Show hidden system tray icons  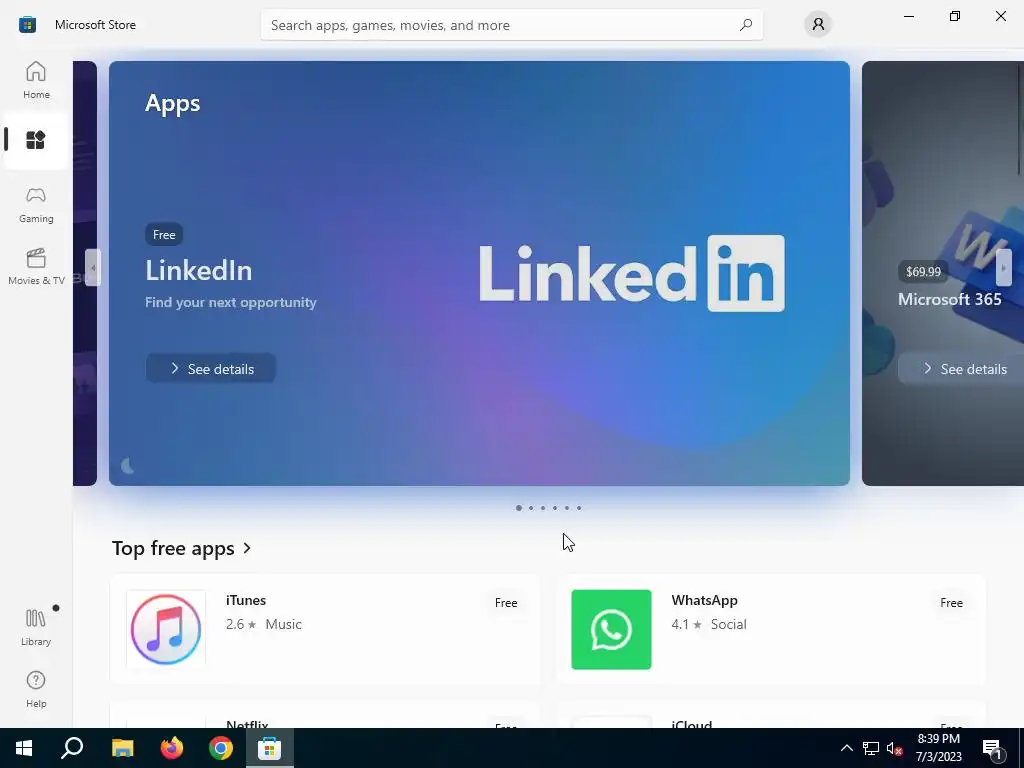coord(846,748)
